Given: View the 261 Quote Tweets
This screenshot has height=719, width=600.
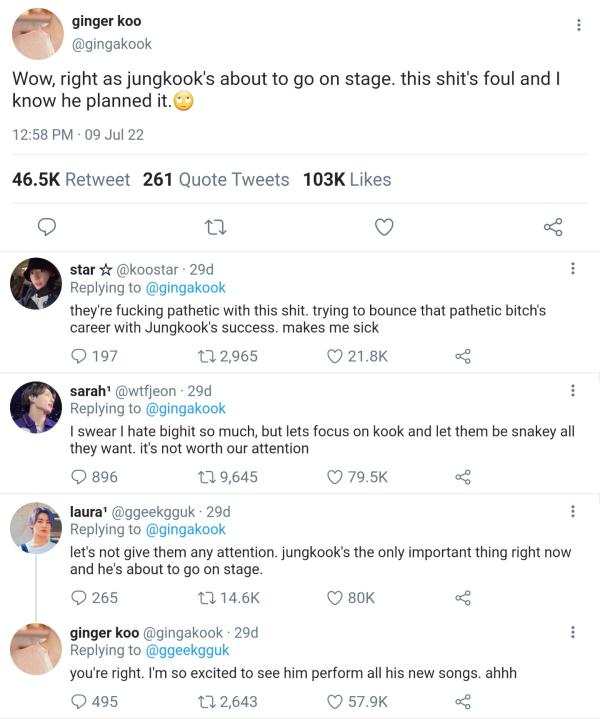Looking at the screenshot, I should (x=216, y=180).
